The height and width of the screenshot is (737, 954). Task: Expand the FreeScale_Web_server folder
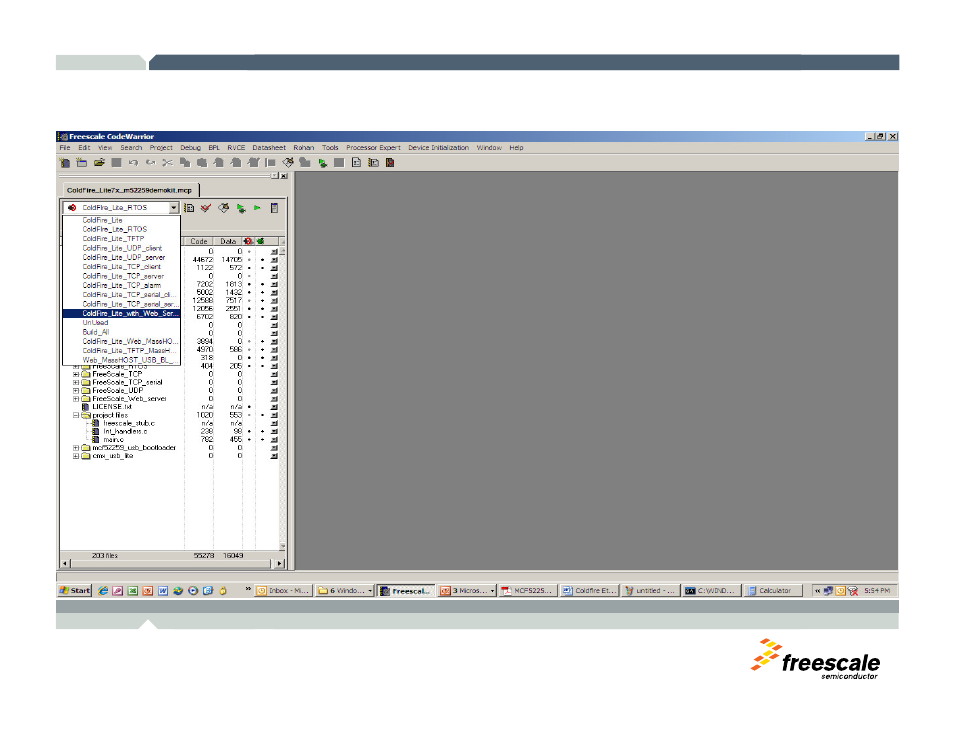pos(76,399)
